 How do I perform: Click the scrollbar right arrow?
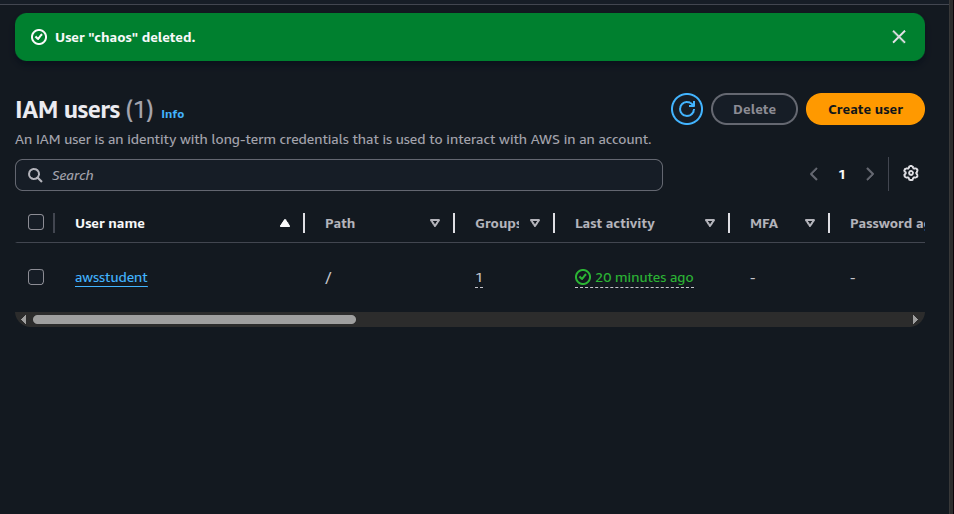(915, 319)
